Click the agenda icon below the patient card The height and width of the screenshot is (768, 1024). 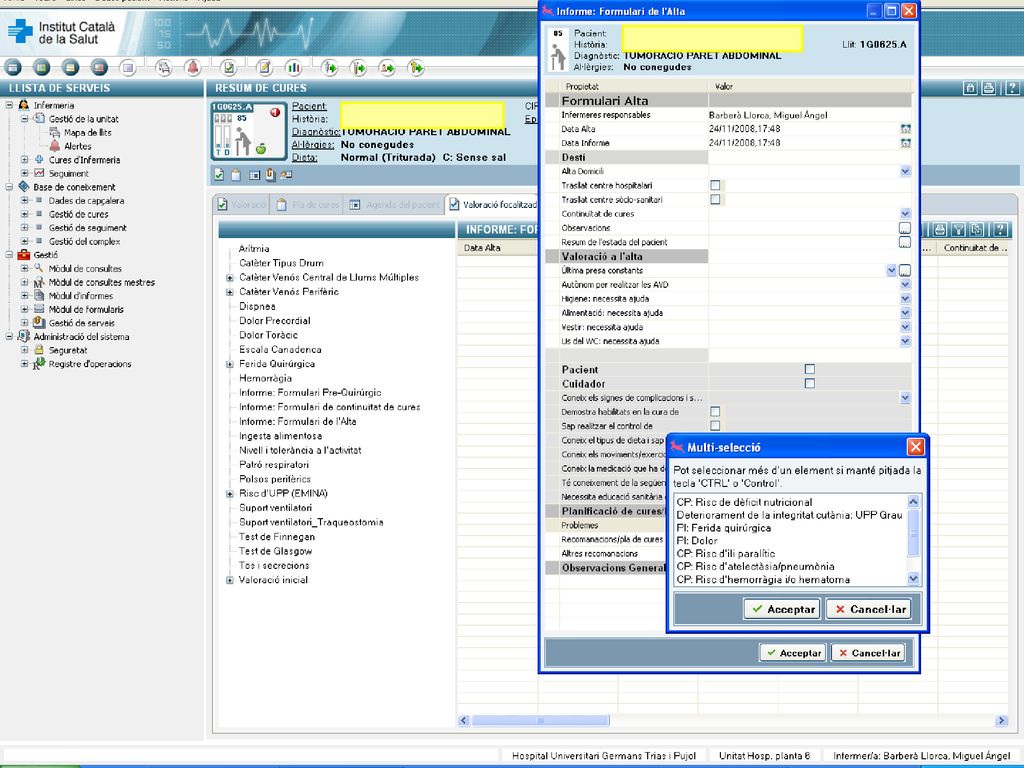254,175
